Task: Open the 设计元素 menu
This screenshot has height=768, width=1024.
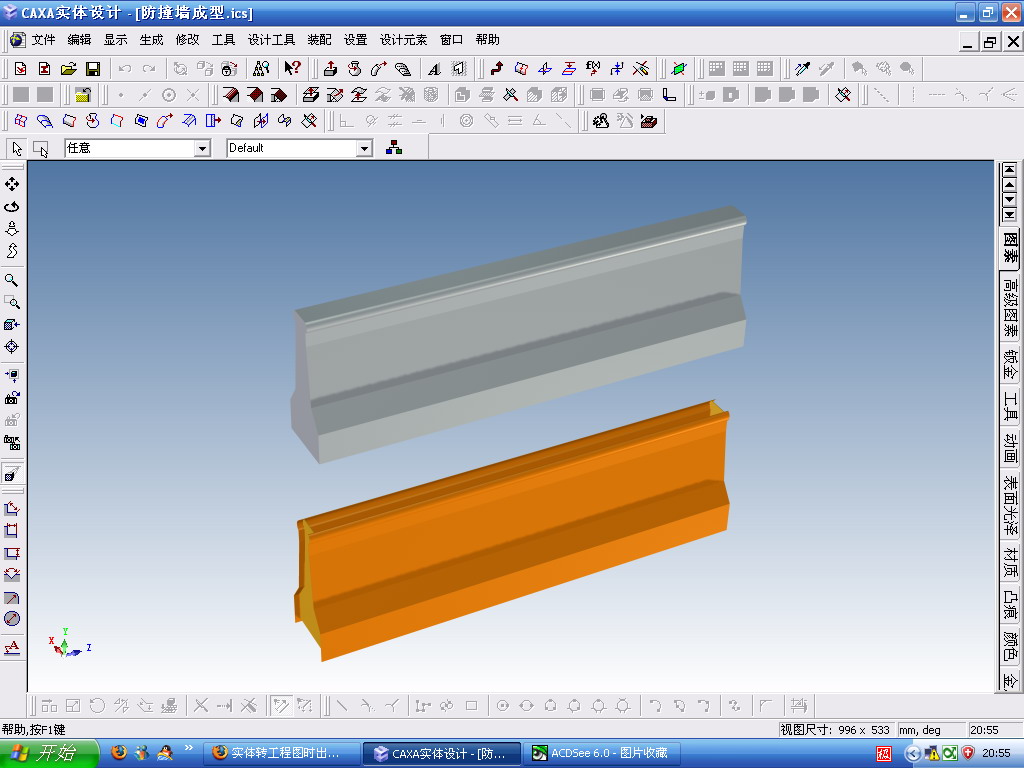Action: point(403,40)
